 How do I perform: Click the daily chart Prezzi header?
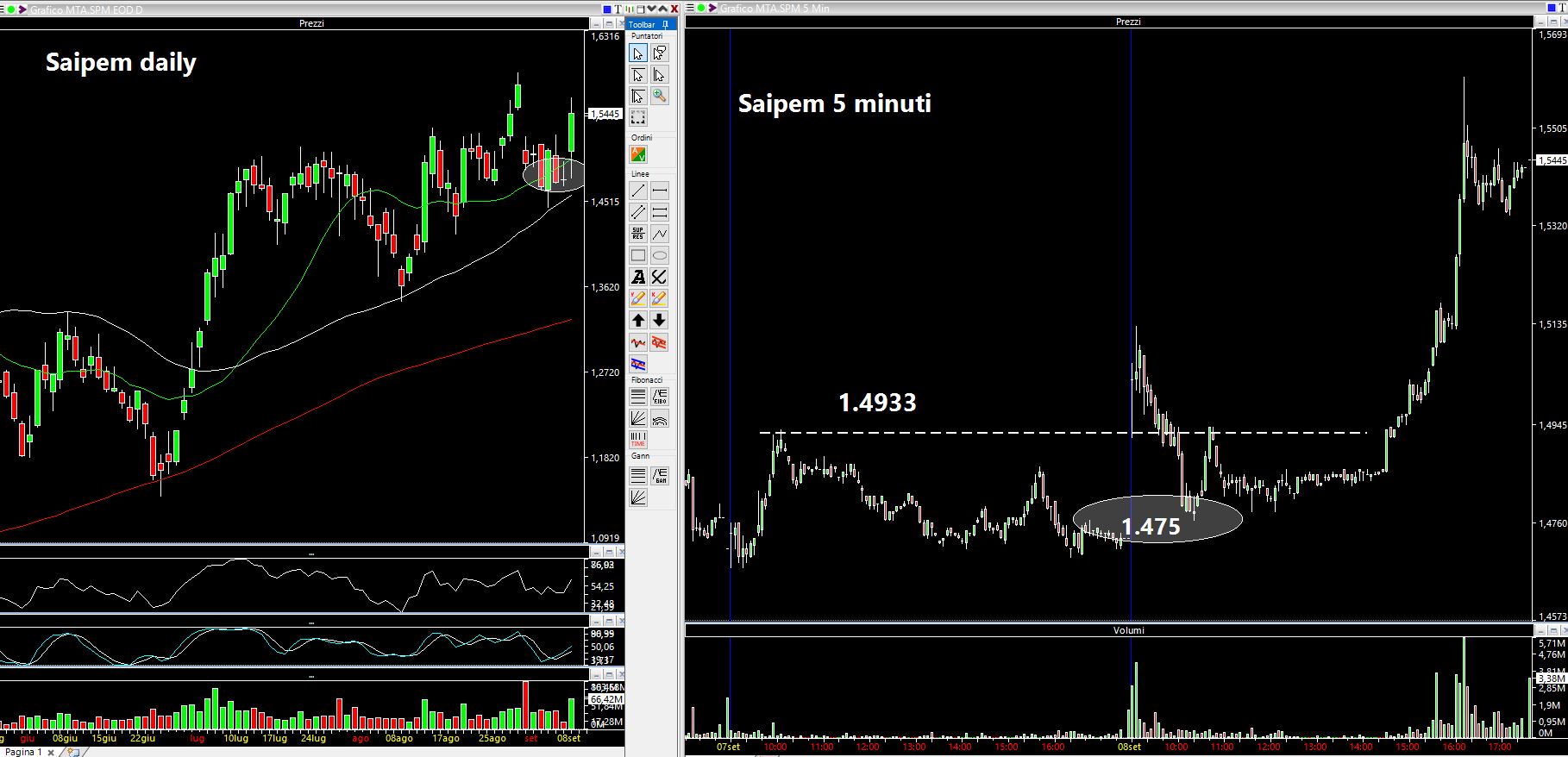tap(311, 23)
